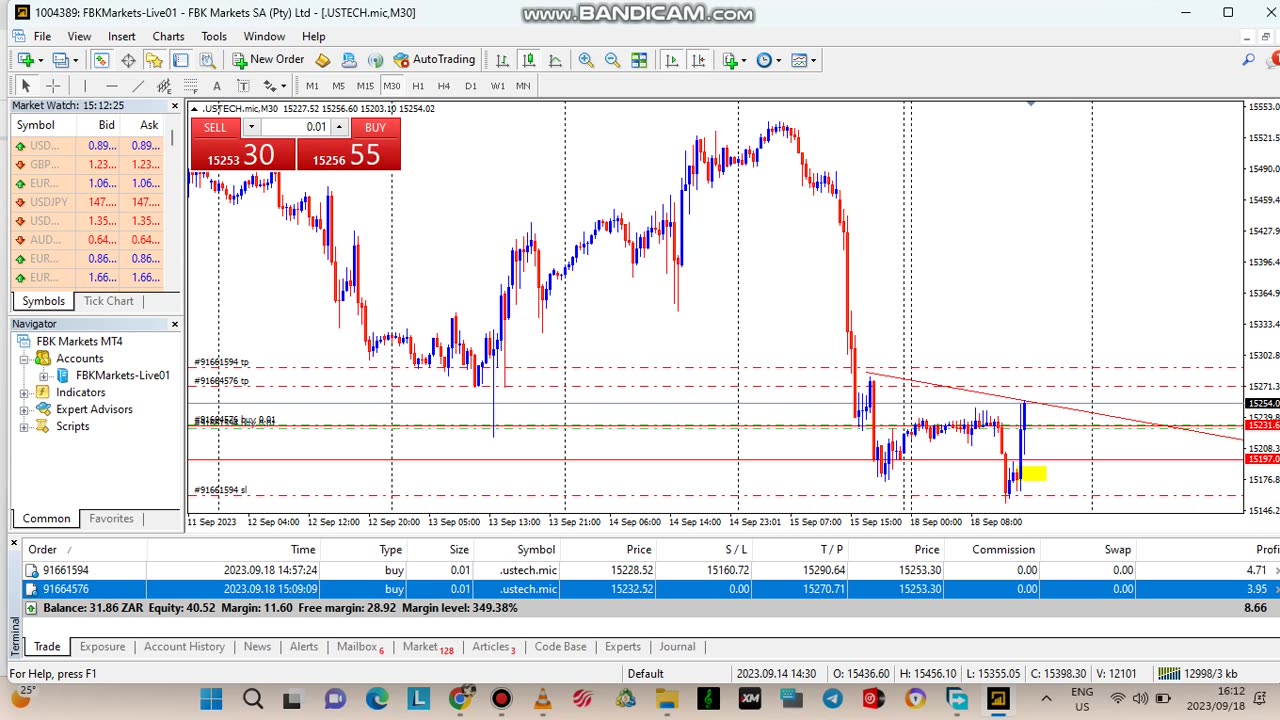Open the File menu

42,36
